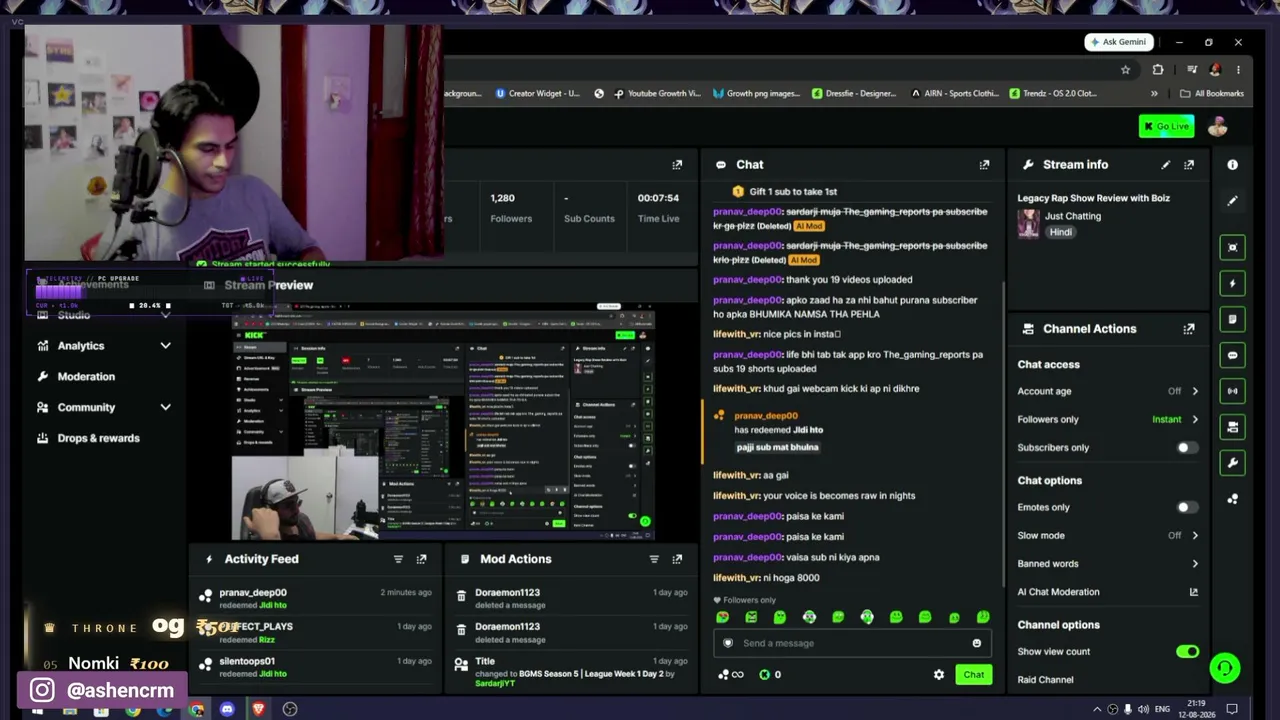The height and width of the screenshot is (720, 1280).
Task: Open the Raid Channel option
Action: click(x=1045, y=680)
